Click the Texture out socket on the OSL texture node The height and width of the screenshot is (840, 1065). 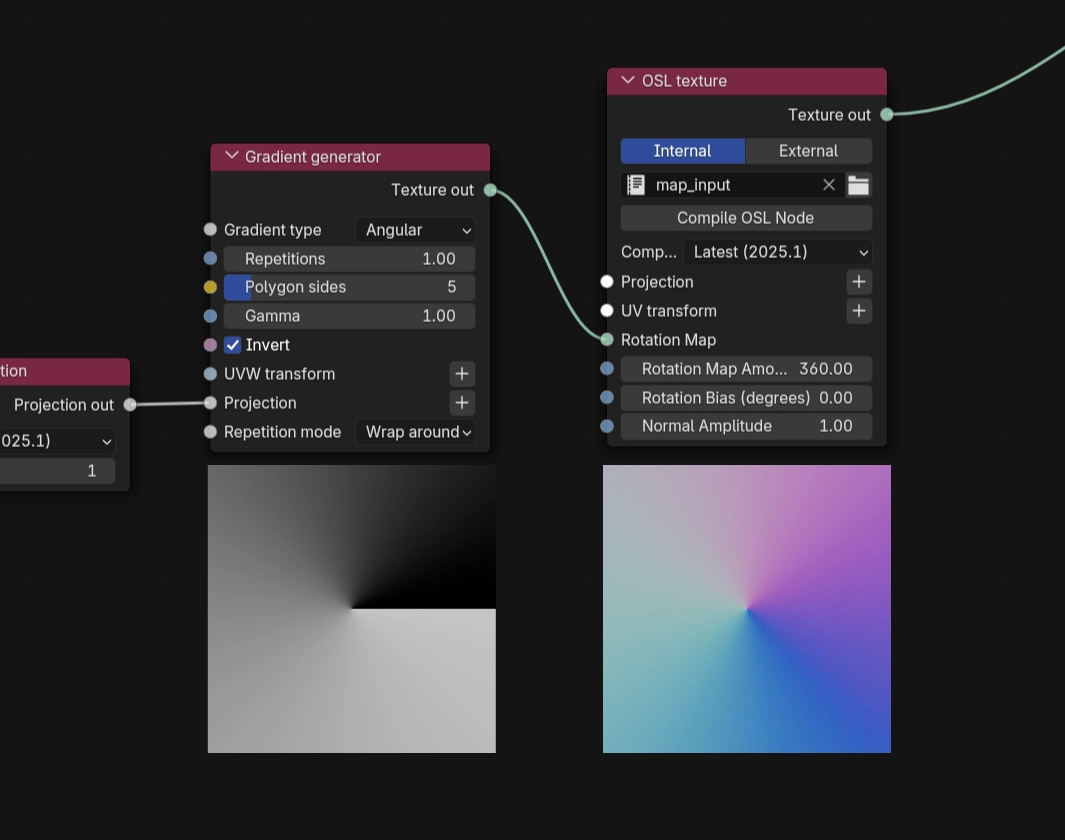tap(885, 114)
